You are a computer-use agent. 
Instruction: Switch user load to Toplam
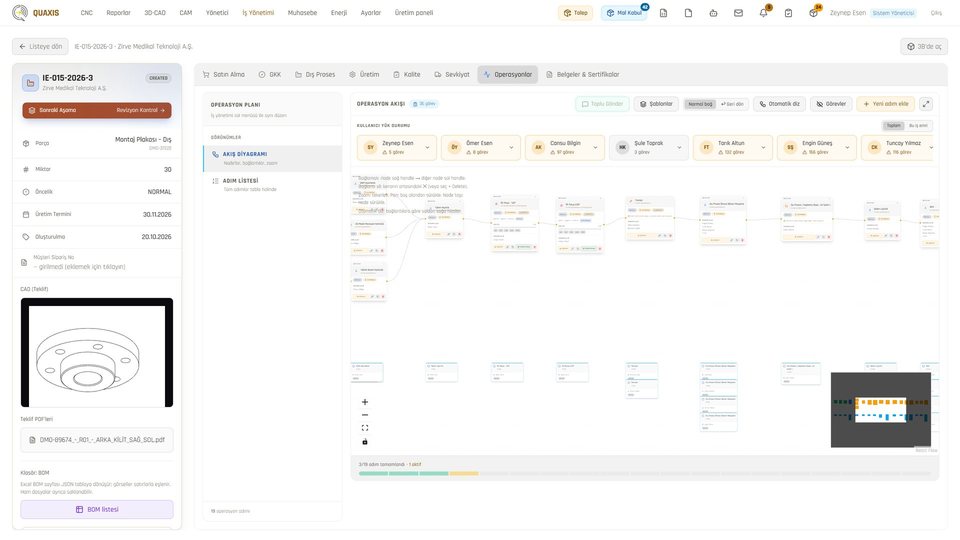click(x=893, y=126)
